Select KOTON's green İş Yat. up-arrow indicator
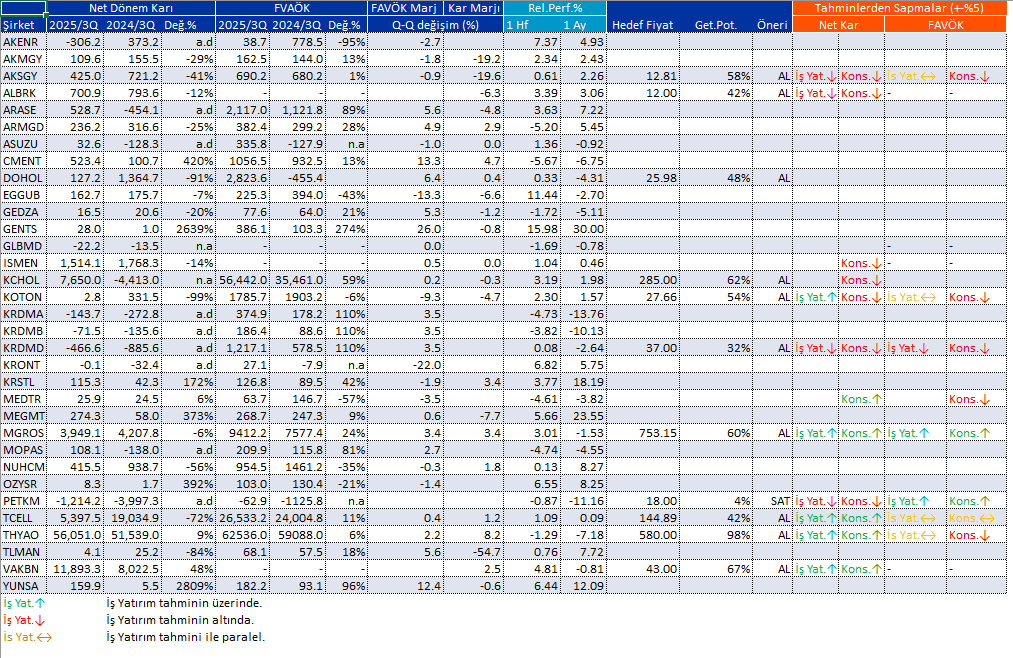The image size is (1013, 658). click(x=815, y=297)
